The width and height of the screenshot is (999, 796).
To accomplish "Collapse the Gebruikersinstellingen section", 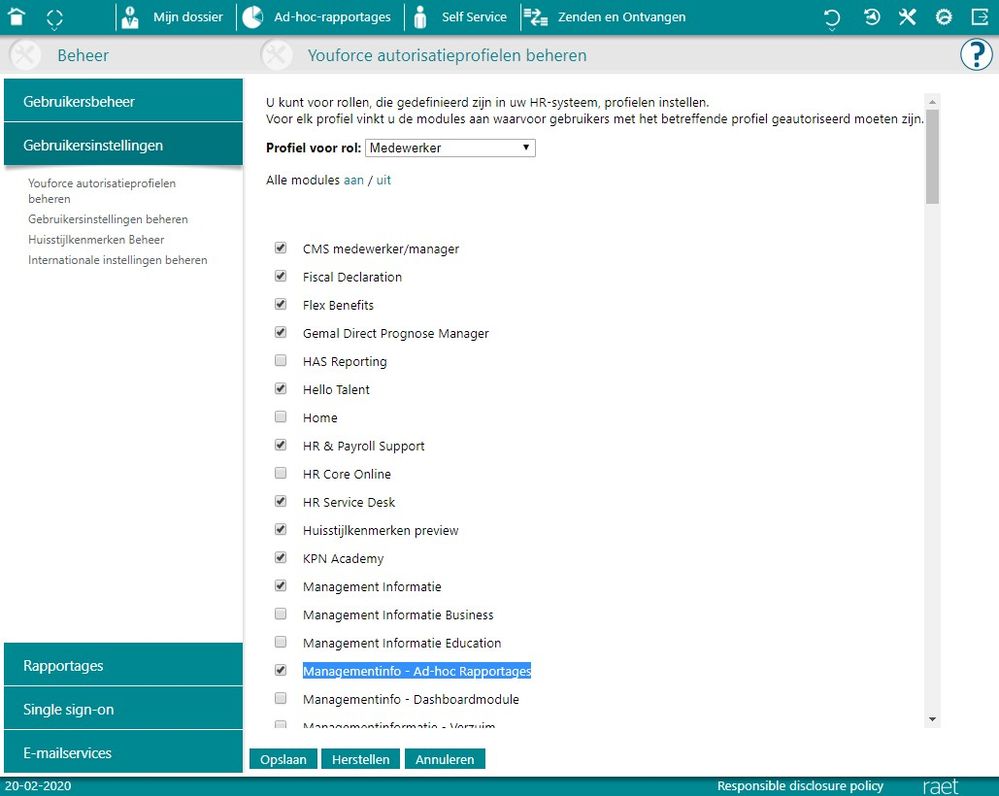I will [x=123, y=144].
